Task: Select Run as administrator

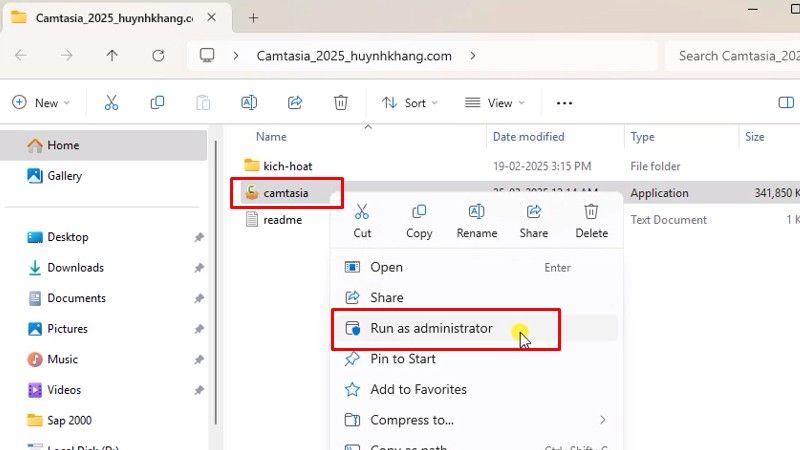Action: (x=431, y=328)
